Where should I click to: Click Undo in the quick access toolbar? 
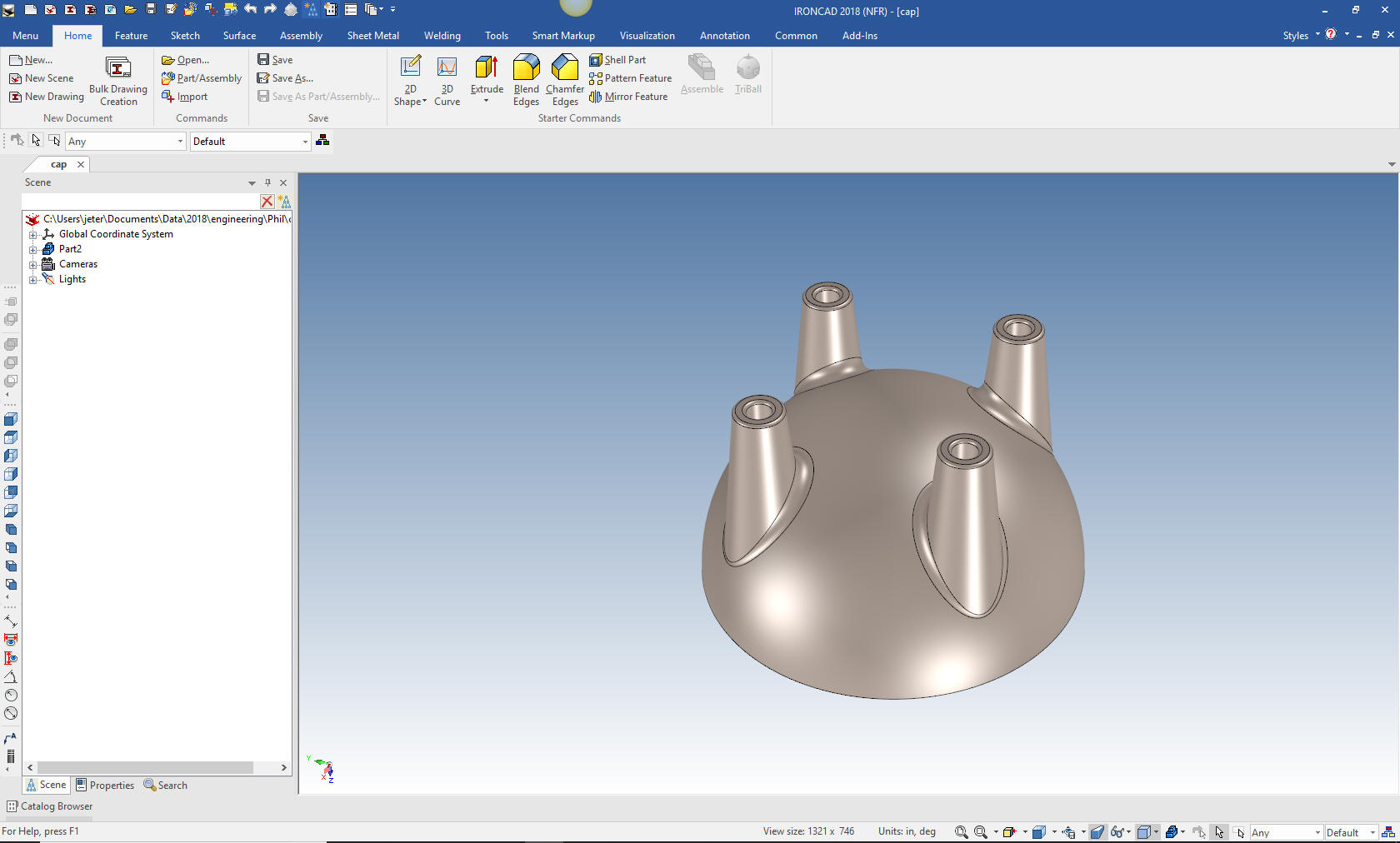click(x=251, y=9)
